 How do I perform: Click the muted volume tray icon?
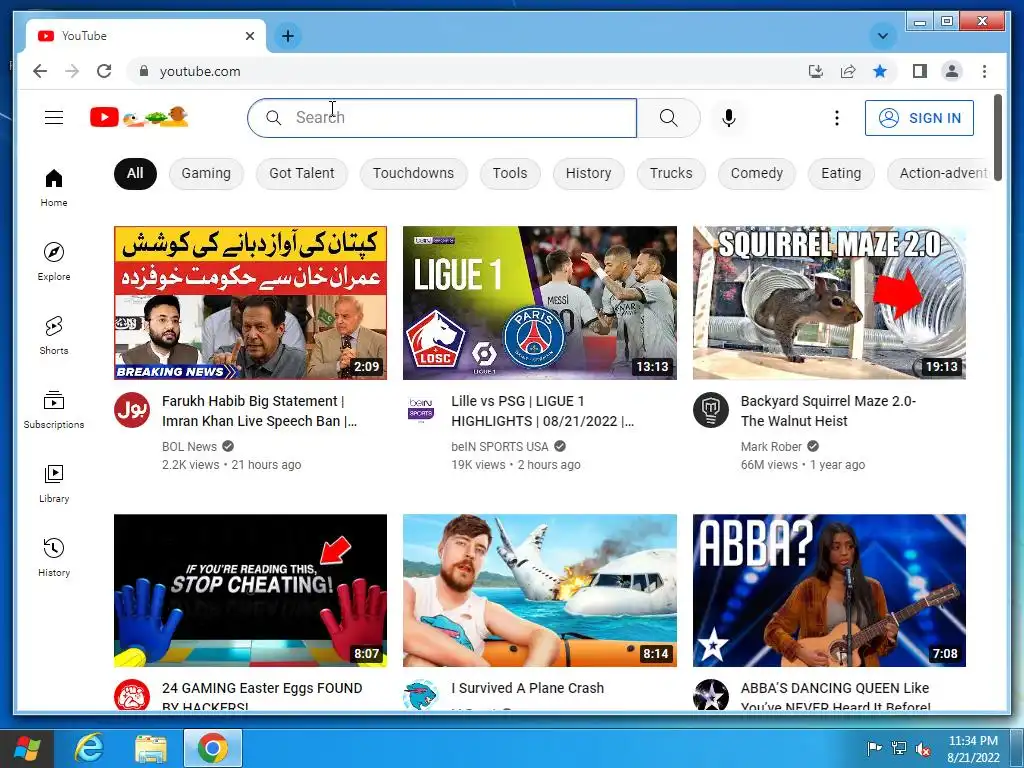point(923,748)
